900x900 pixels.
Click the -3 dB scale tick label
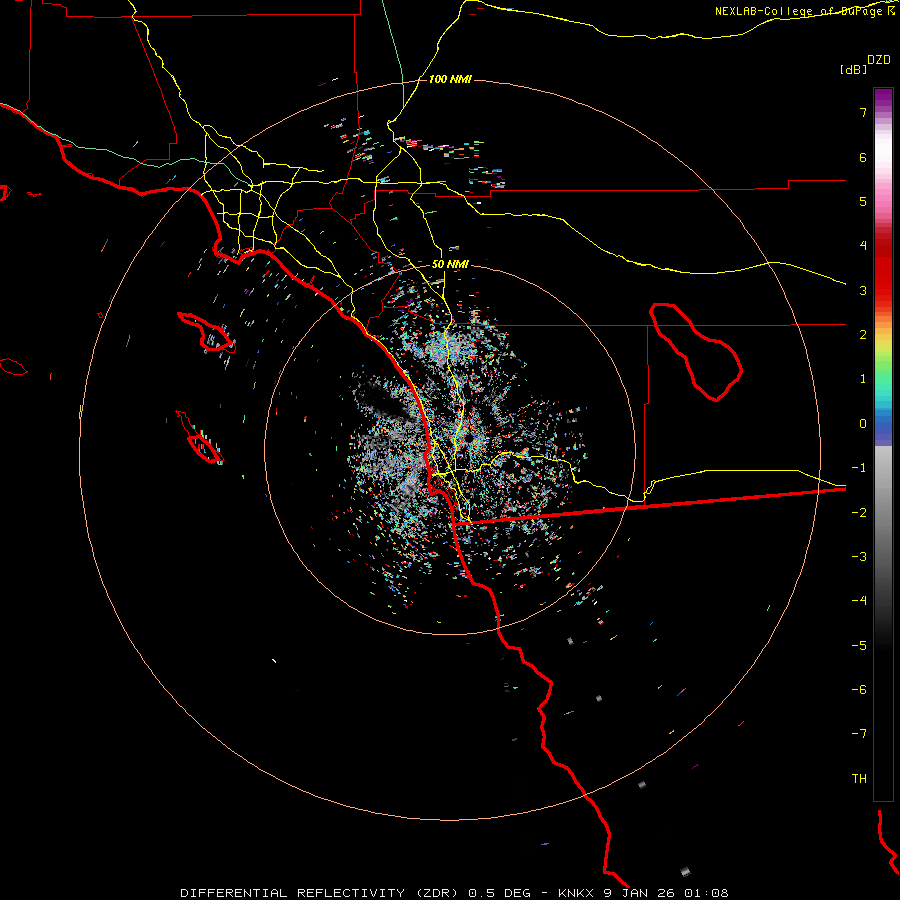[859, 557]
